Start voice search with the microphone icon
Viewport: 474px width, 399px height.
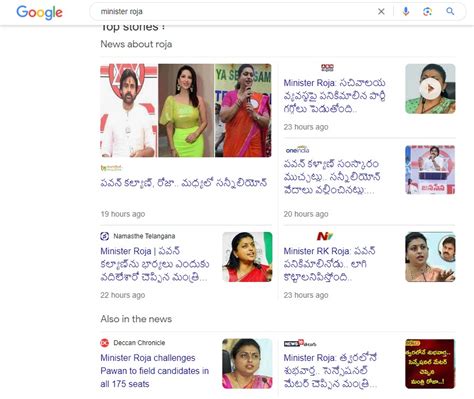coord(405,12)
